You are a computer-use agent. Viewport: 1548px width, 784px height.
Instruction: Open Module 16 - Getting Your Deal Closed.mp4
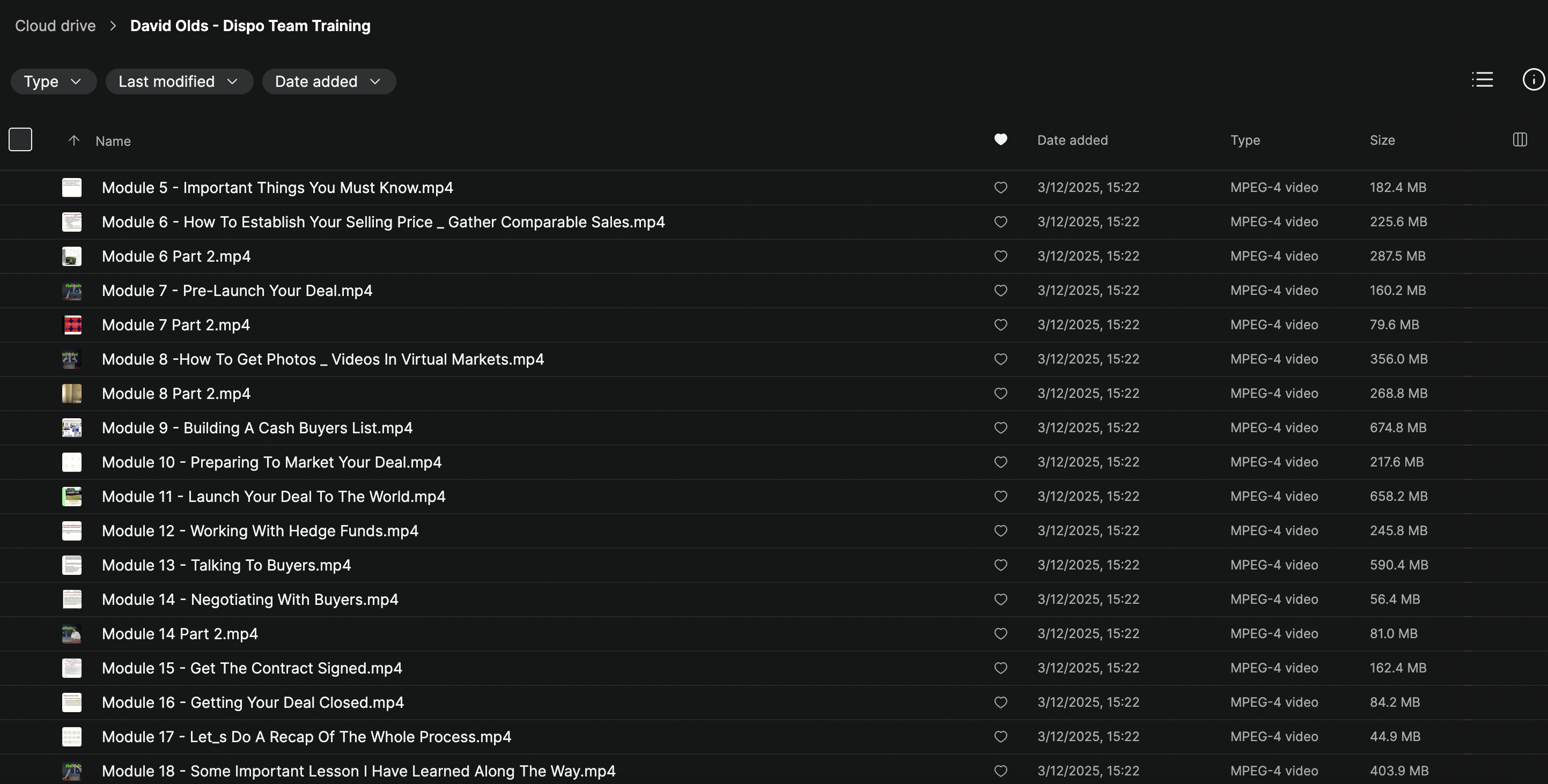coord(253,702)
